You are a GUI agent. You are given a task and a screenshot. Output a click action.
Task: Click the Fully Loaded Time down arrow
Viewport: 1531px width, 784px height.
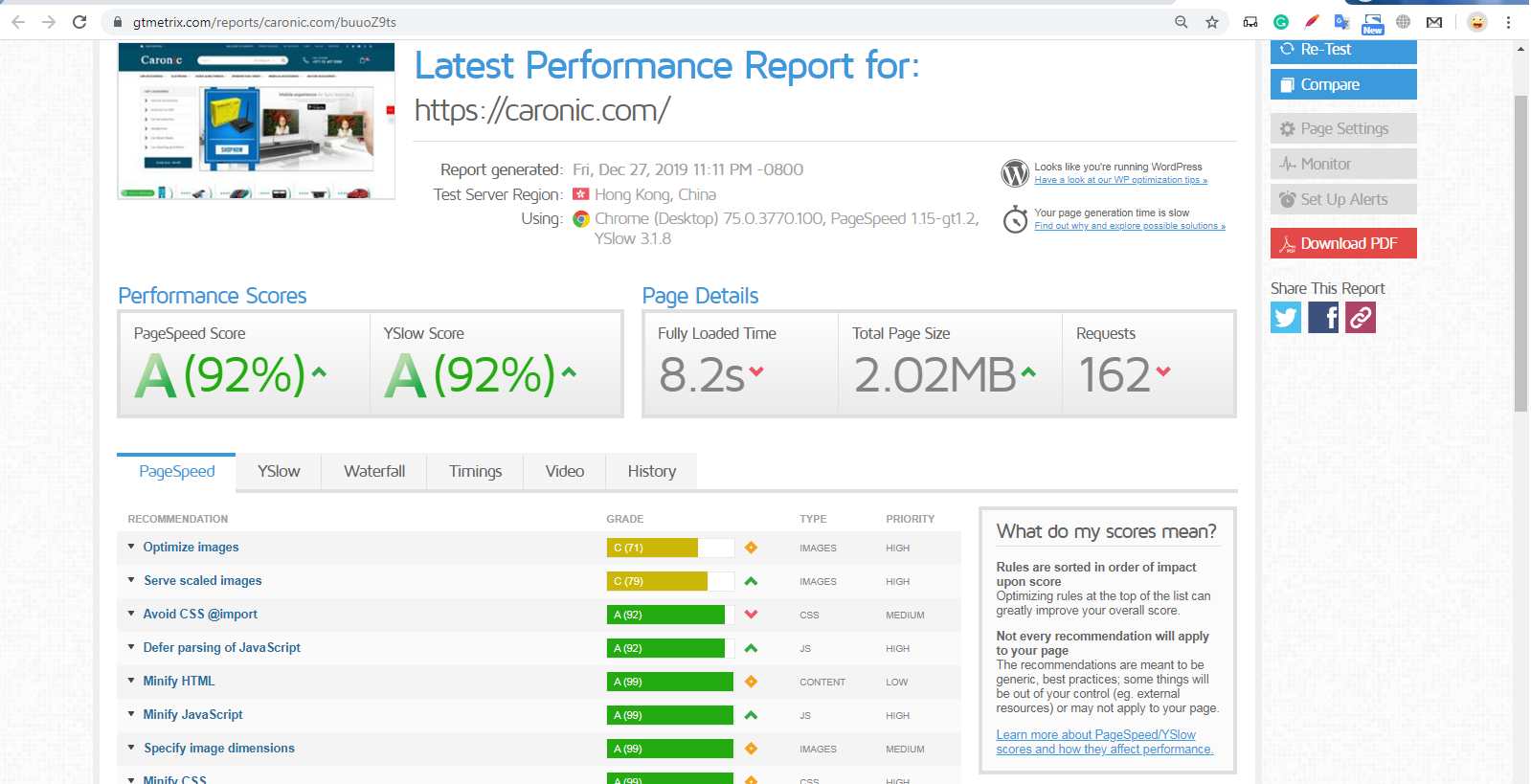tap(756, 371)
